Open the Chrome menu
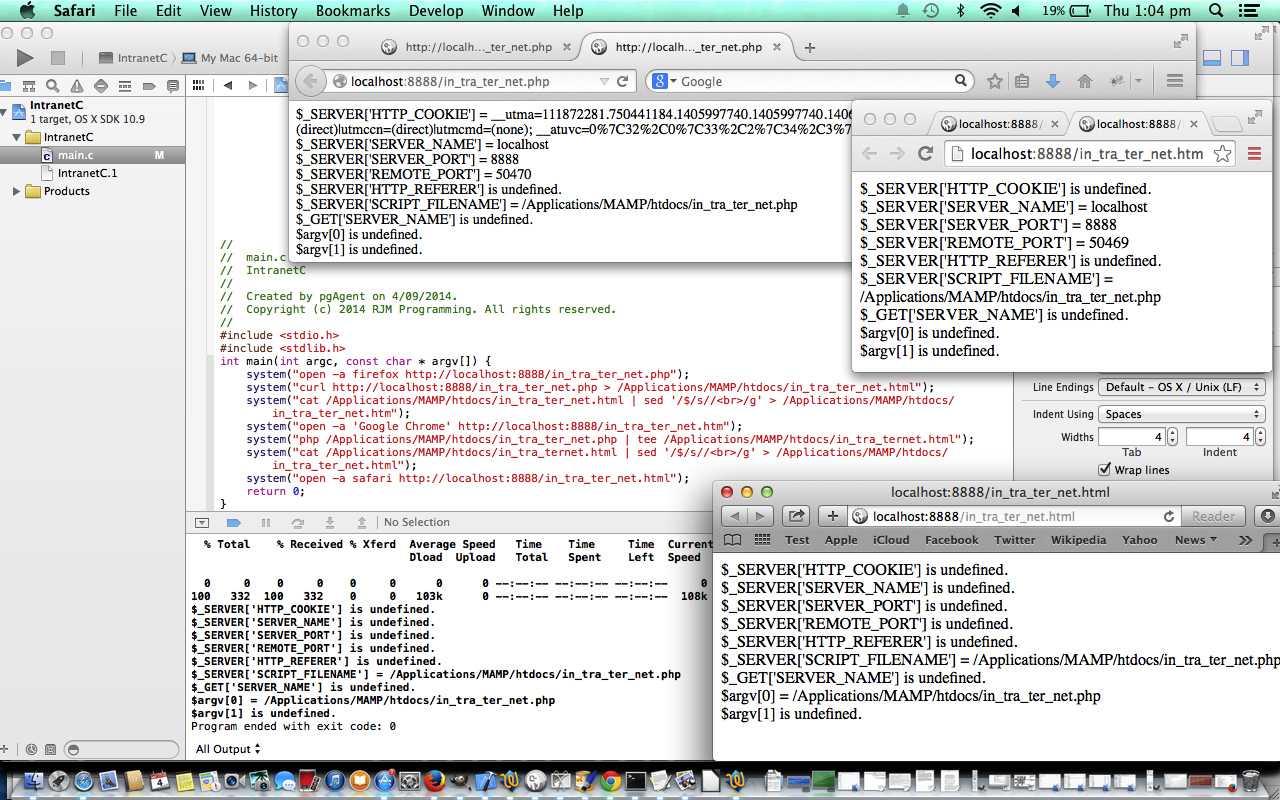Image resolution: width=1280 pixels, height=800 pixels. 1254,154
